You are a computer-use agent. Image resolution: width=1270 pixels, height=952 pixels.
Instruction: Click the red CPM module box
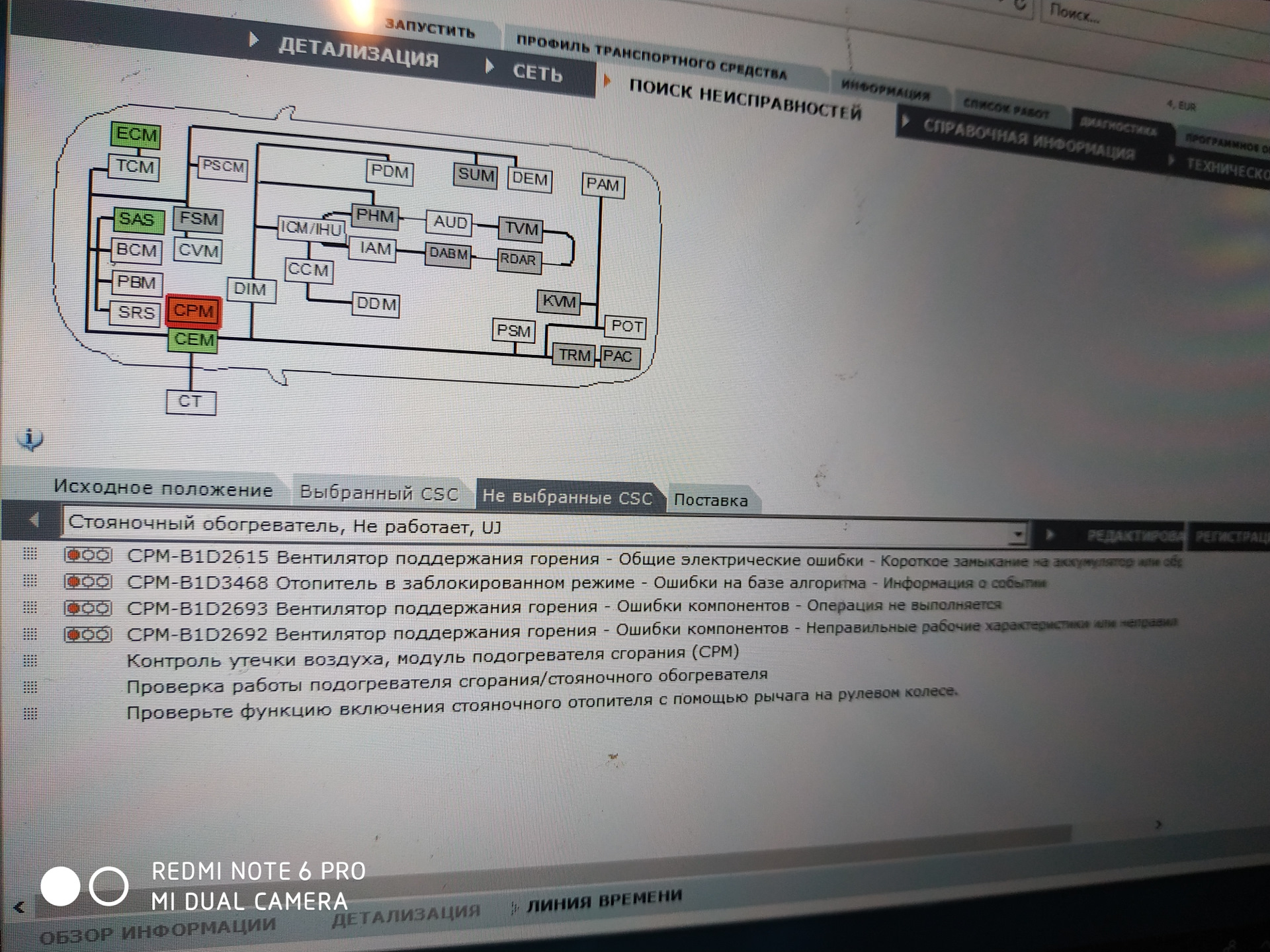coord(193,311)
